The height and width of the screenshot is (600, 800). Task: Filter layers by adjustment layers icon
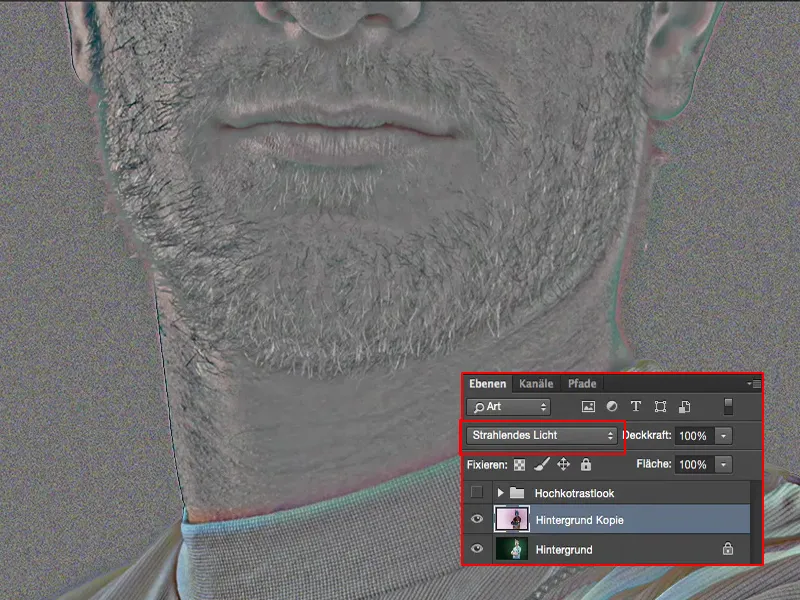[x=612, y=407]
